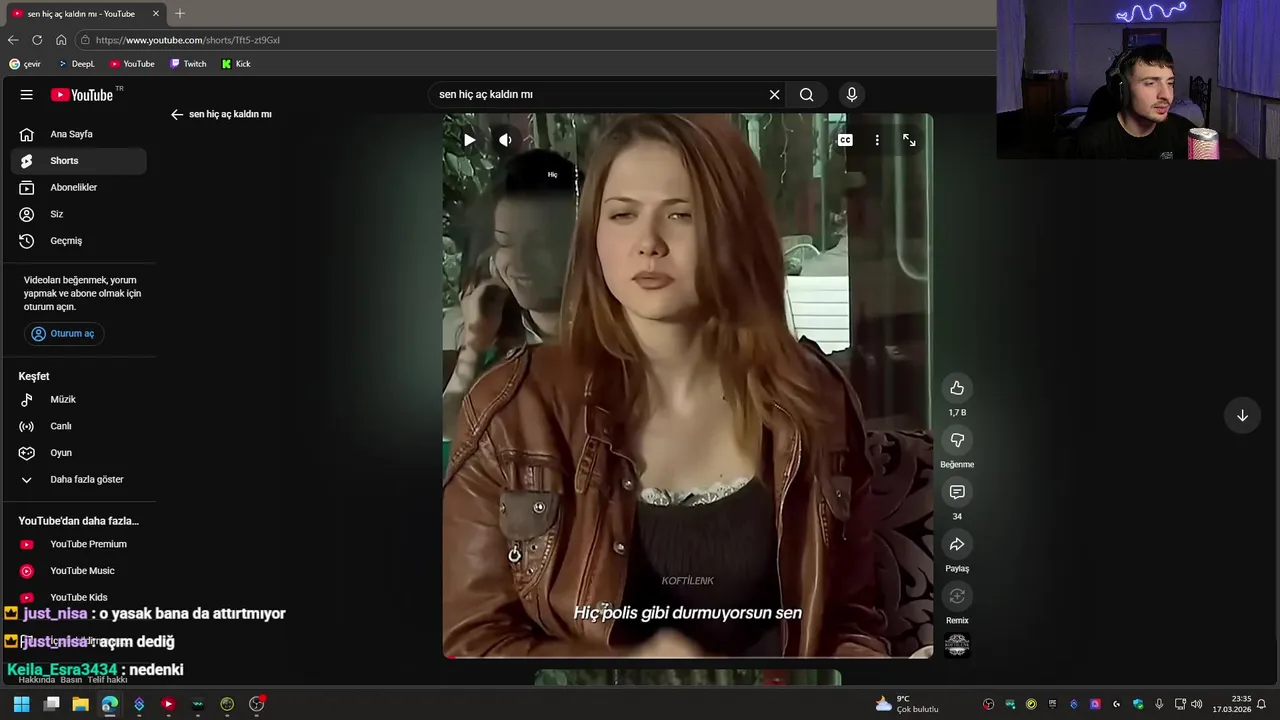
Task: Open Geçmiş watch history
Action: pyautogui.click(x=78, y=241)
